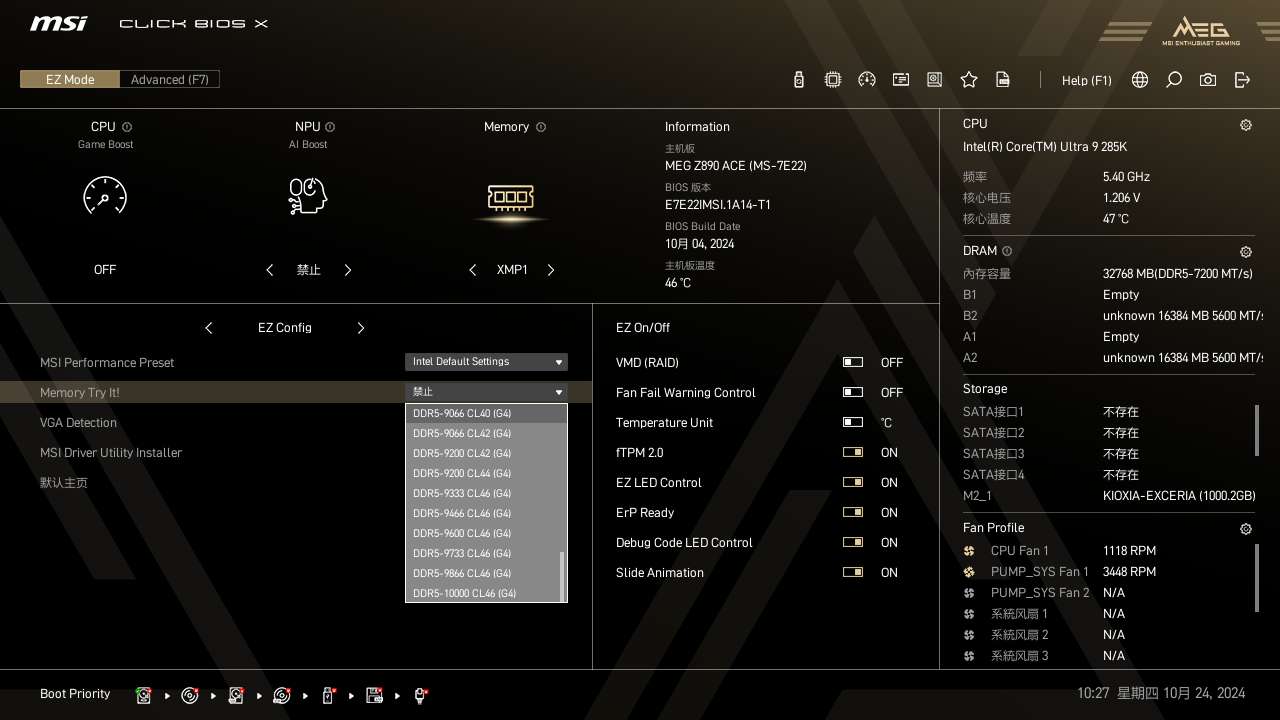Toggle Temperature Unit switch
This screenshot has width=1280, height=720.
853,423
